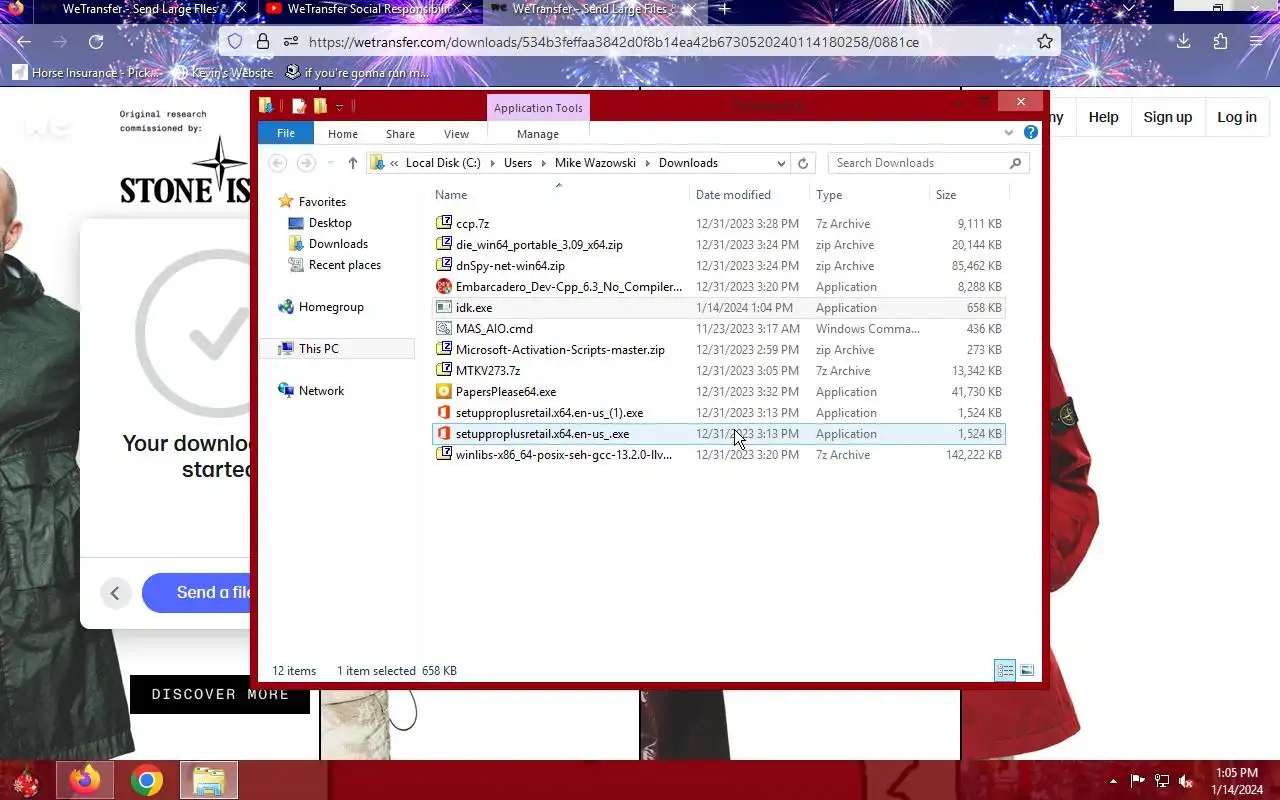Switch to Details view in status bar
1280x800 pixels.
pyautogui.click(x=1005, y=670)
